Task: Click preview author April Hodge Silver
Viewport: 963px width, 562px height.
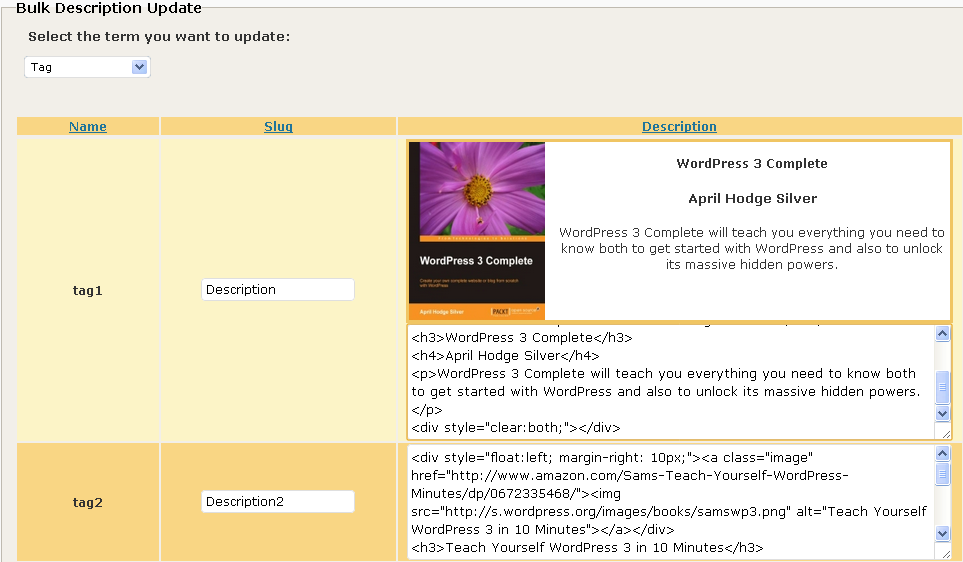Action: (752, 198)
